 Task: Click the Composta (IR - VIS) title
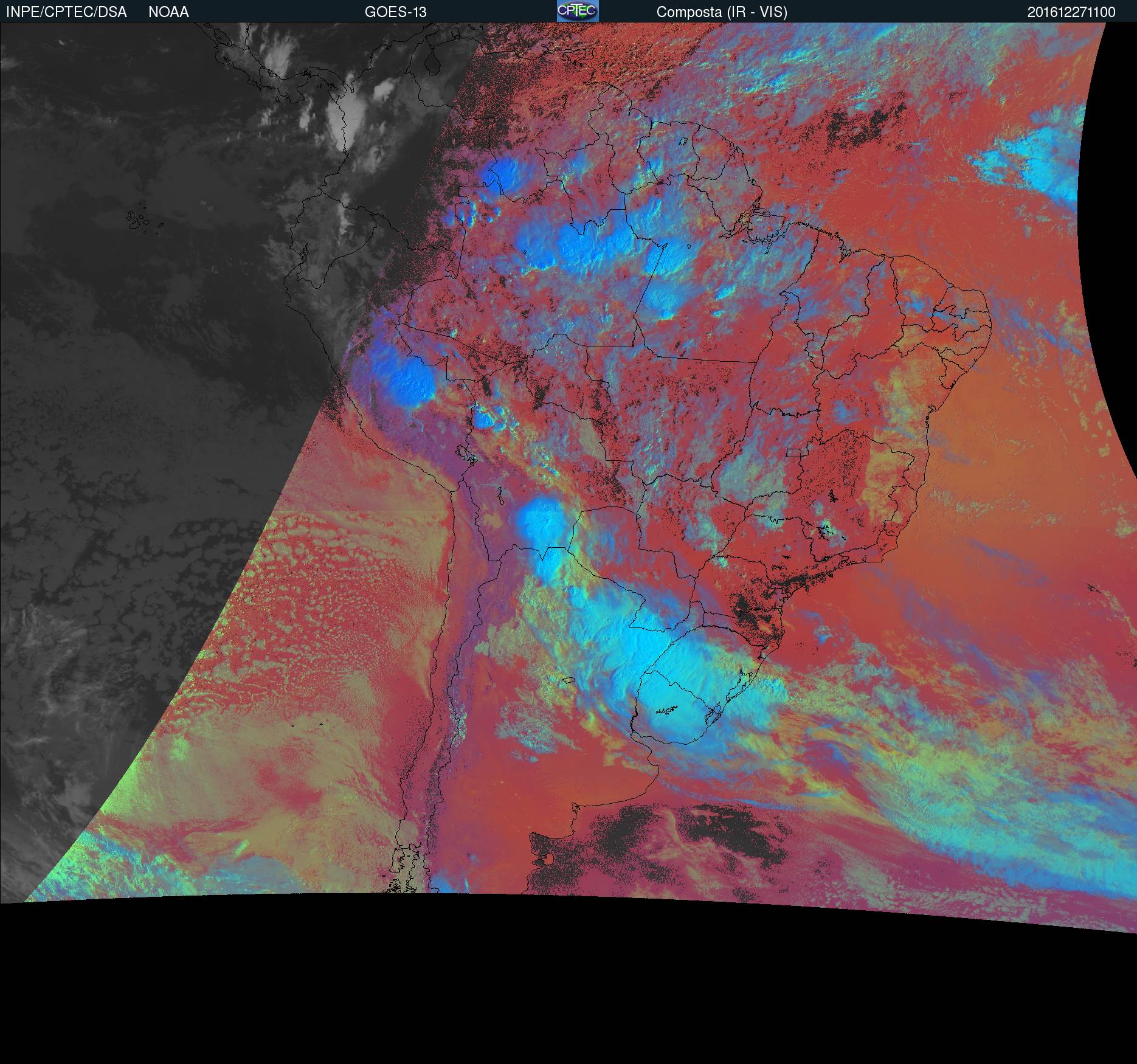[722, 12]
